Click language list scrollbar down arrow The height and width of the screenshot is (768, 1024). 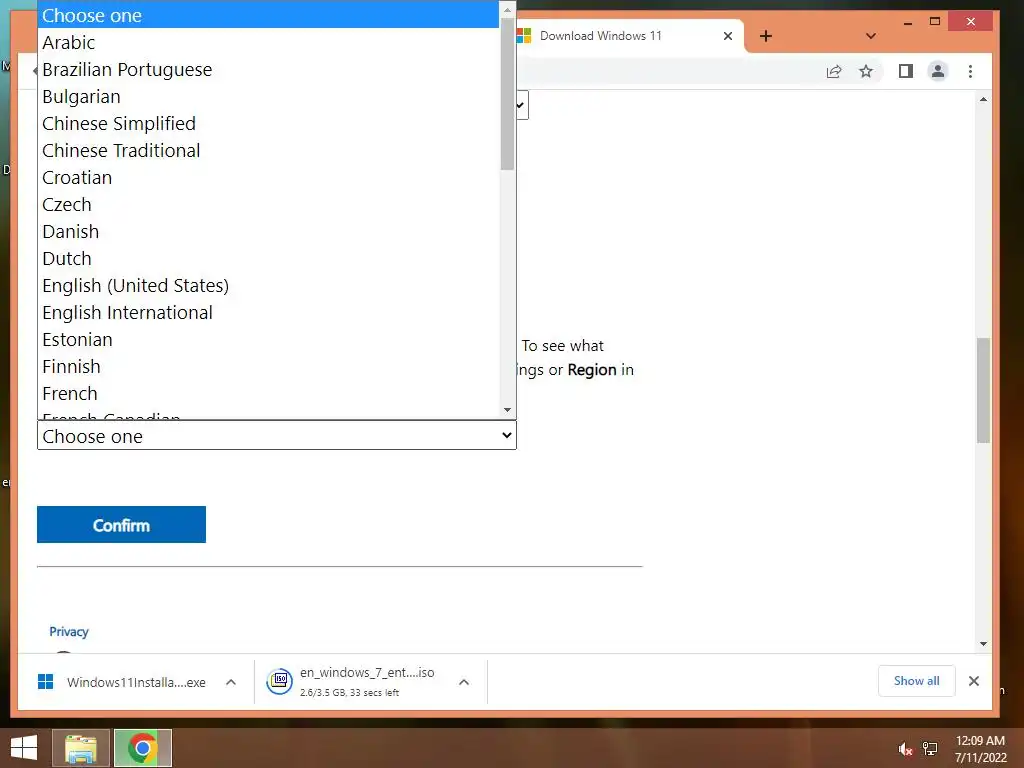[x=507, y=410]
